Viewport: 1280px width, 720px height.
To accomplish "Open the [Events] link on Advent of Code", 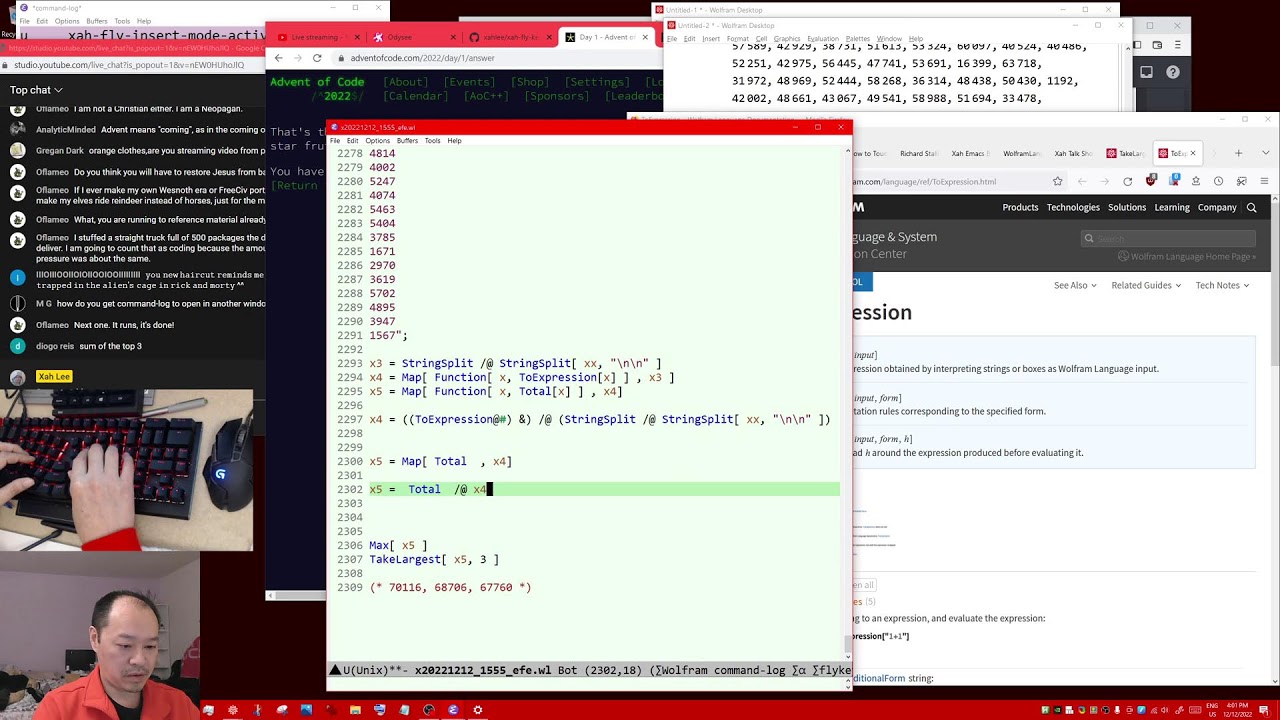I will click(469, 82).
